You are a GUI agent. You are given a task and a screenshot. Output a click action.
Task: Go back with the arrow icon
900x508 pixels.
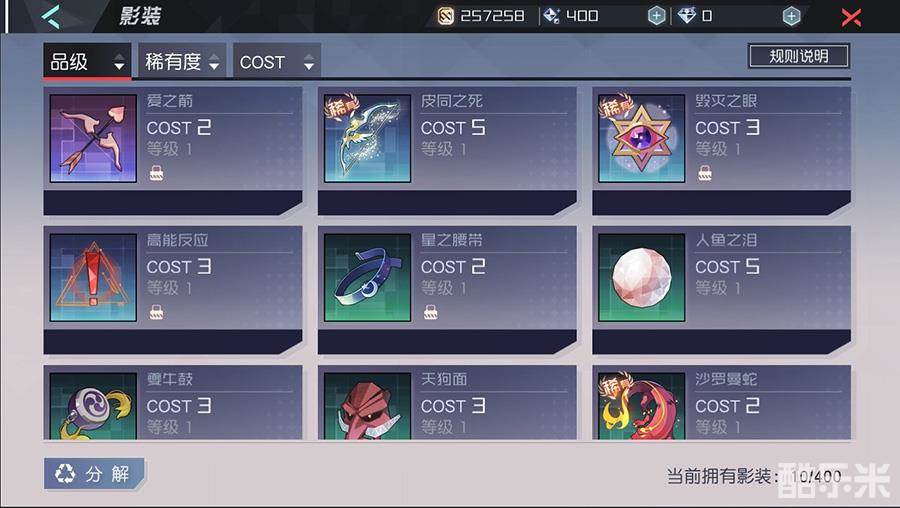click(x=51, y=16)
